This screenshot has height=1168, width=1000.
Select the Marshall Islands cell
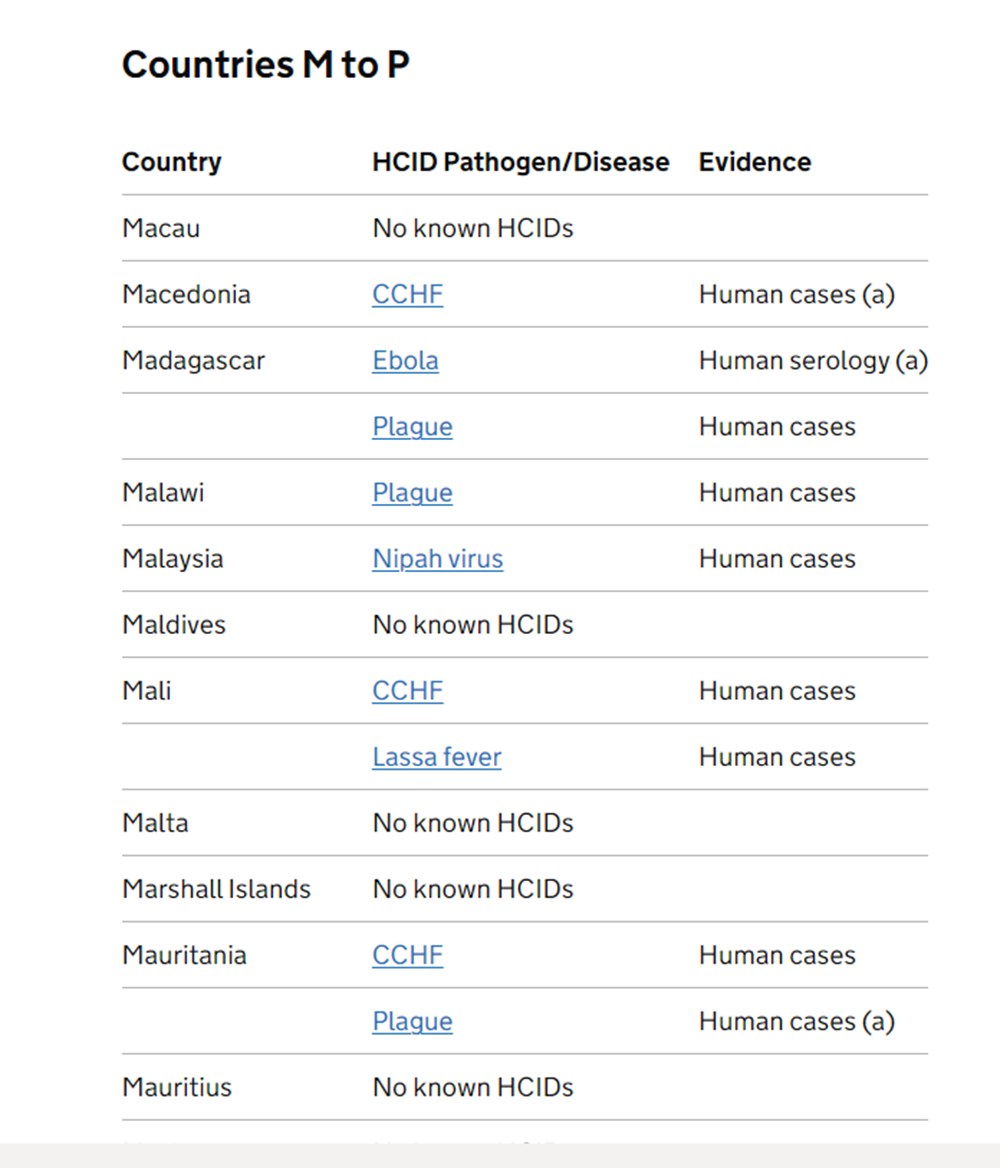[216, 889]
